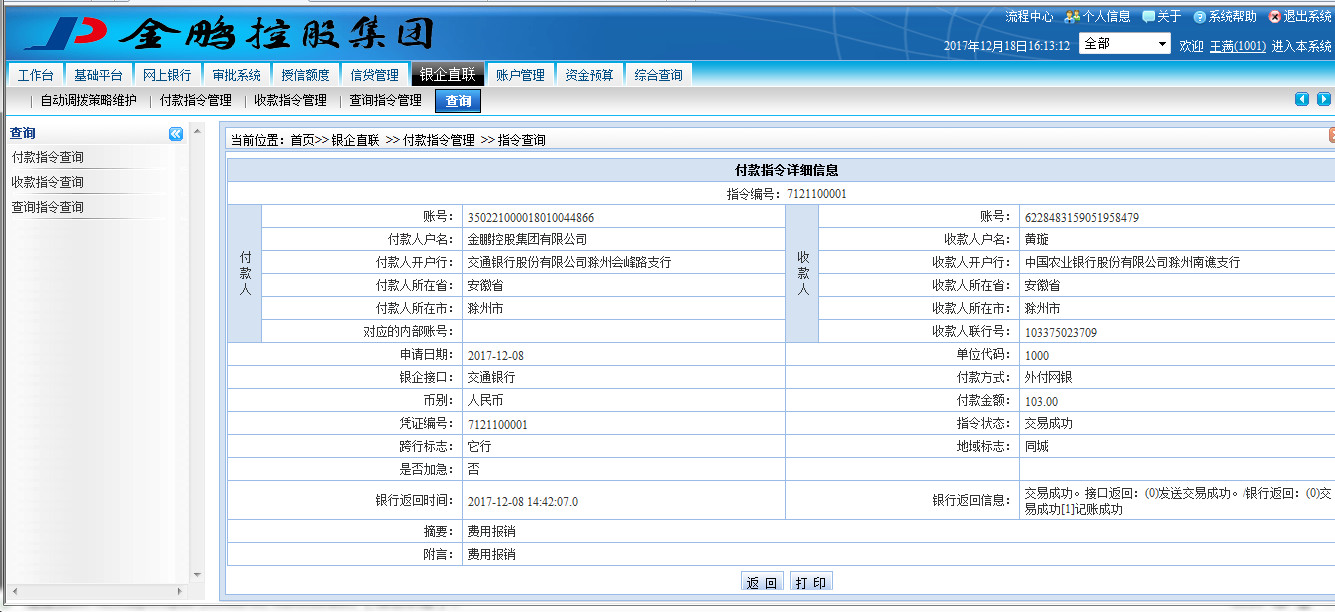The image size is (1335, 612).
Task: Select 收款指令查询 in the sidebar
Action: pos(48,182)
